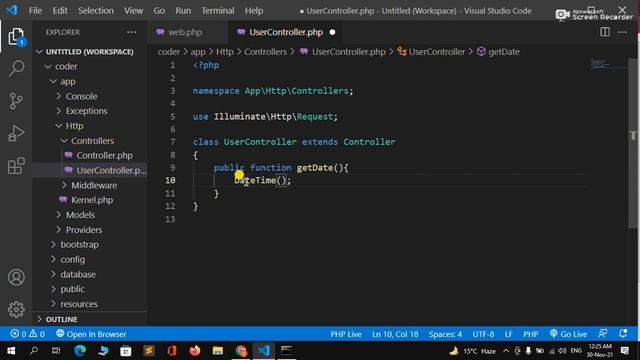Click getDate in the breadcrumb

pos(504,52)
